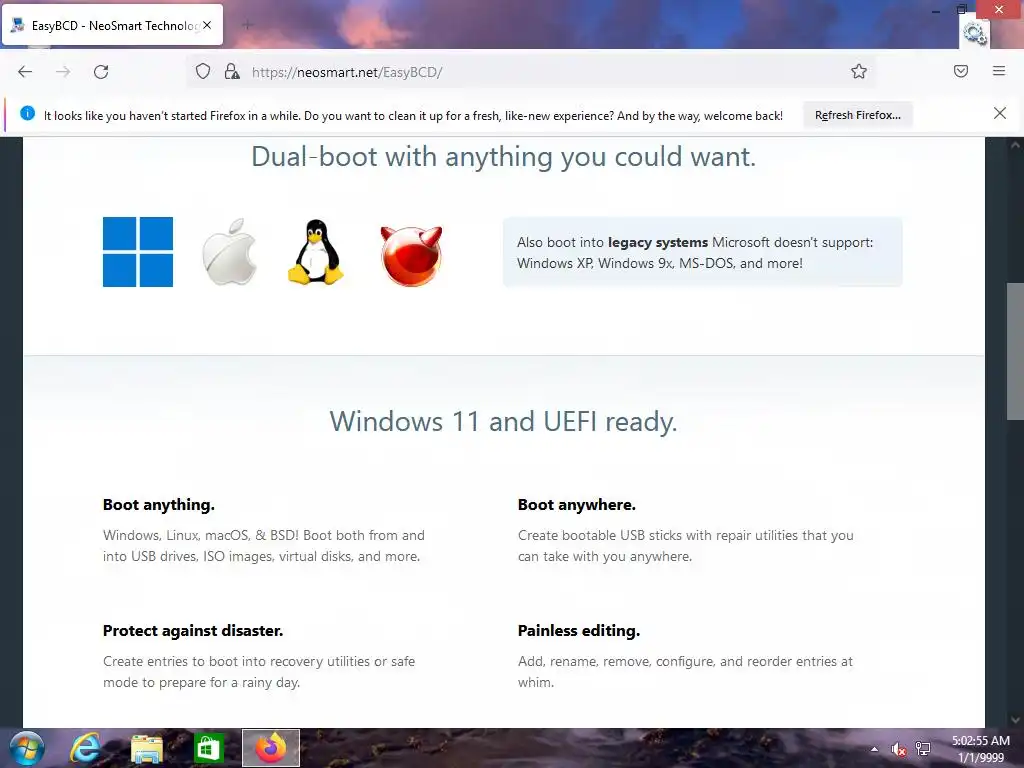This screenshot has height=768, width=1024.
Task: Click the scrollbar up arrow
Action: pyautogui.click(x=1015, y=145)
